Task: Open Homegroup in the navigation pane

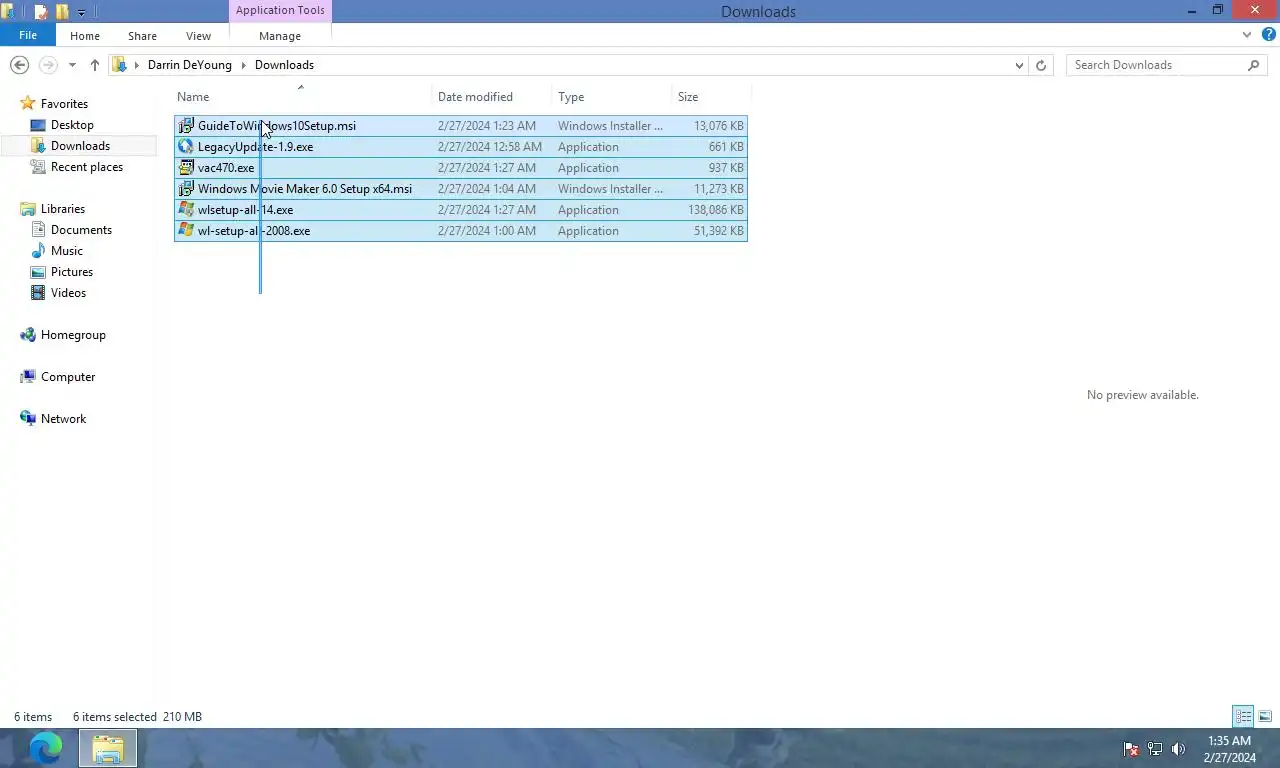Action: click(73, 335)
